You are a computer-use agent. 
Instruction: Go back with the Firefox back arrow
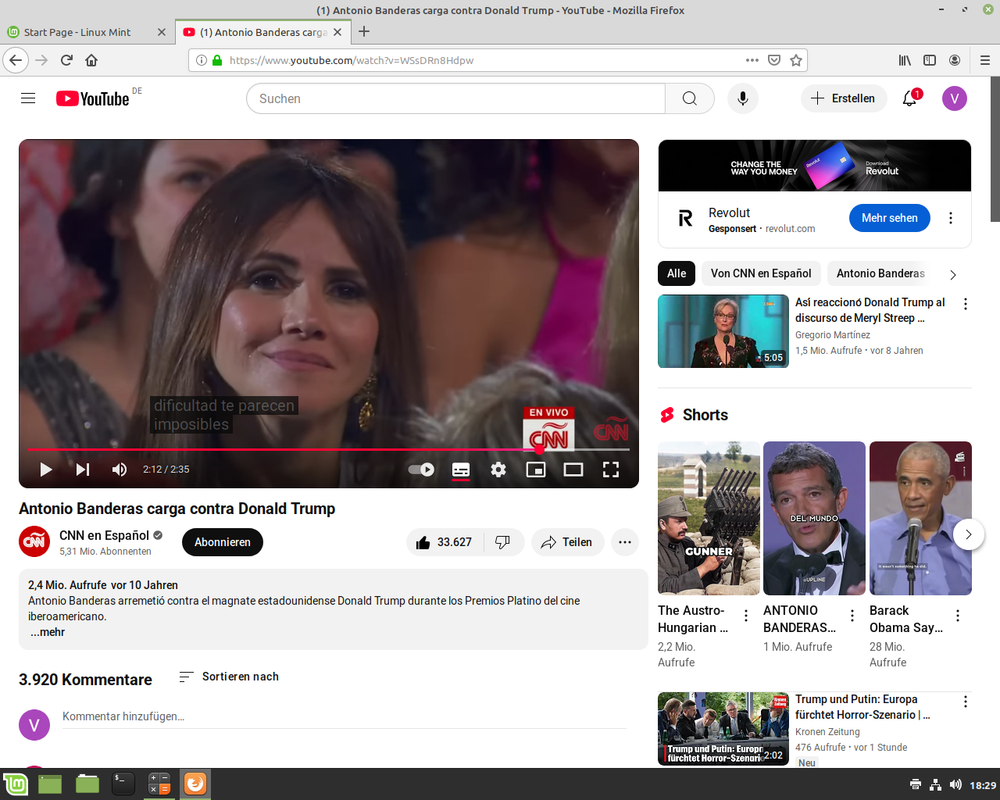click(x=16, y=61)
